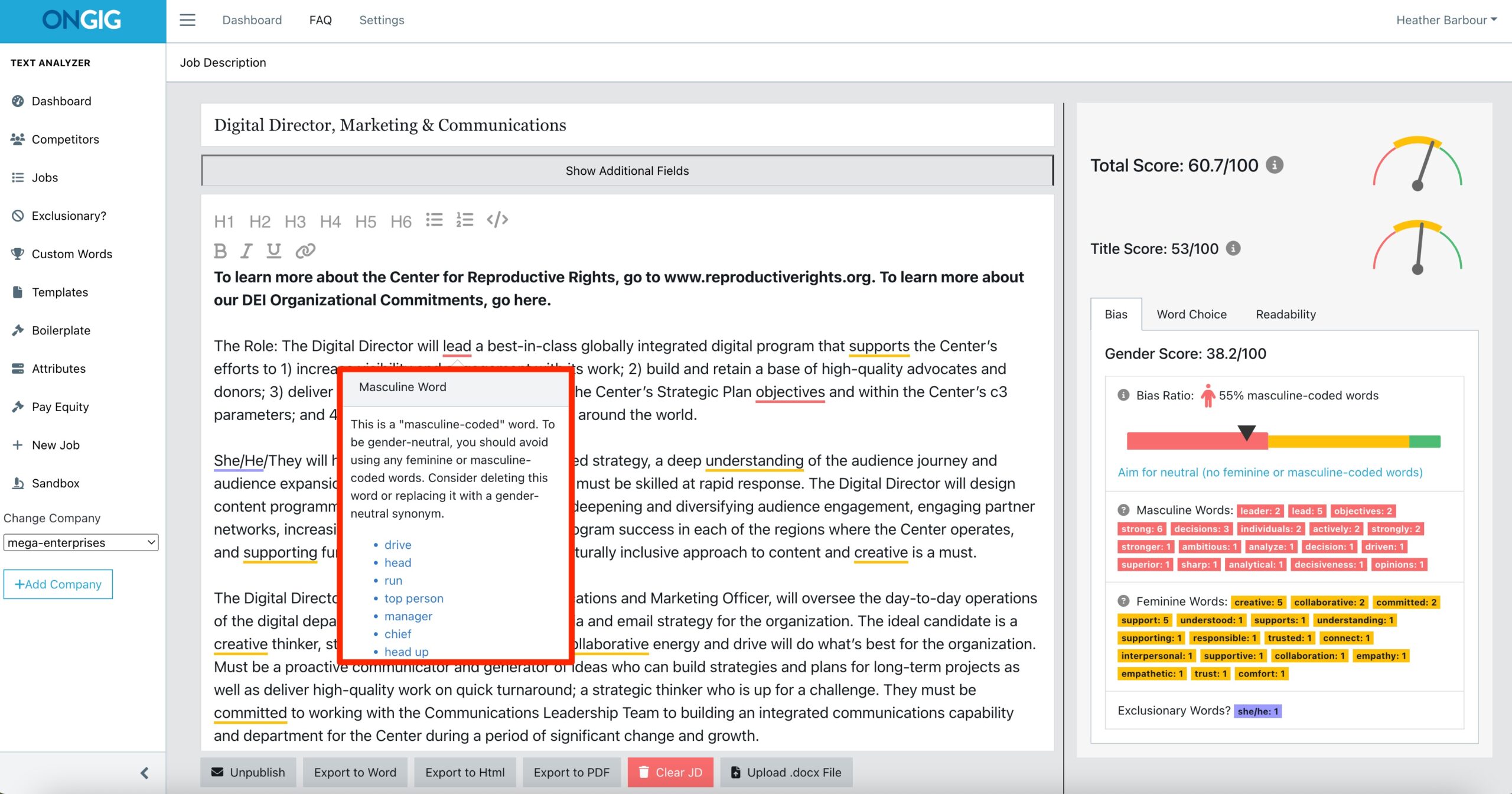Open the mega-enterprises company dropdown
Image resolution: width=1512 pixels, height=794 pixels.
click(80, 541)
